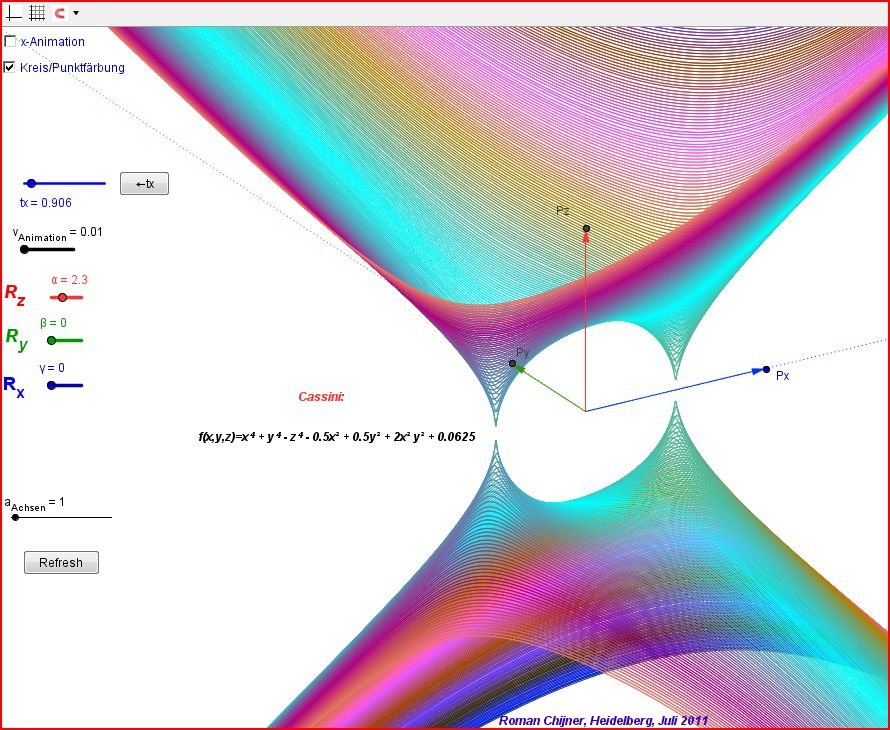Click the aAchsen slider handle

tap(15, 517)
